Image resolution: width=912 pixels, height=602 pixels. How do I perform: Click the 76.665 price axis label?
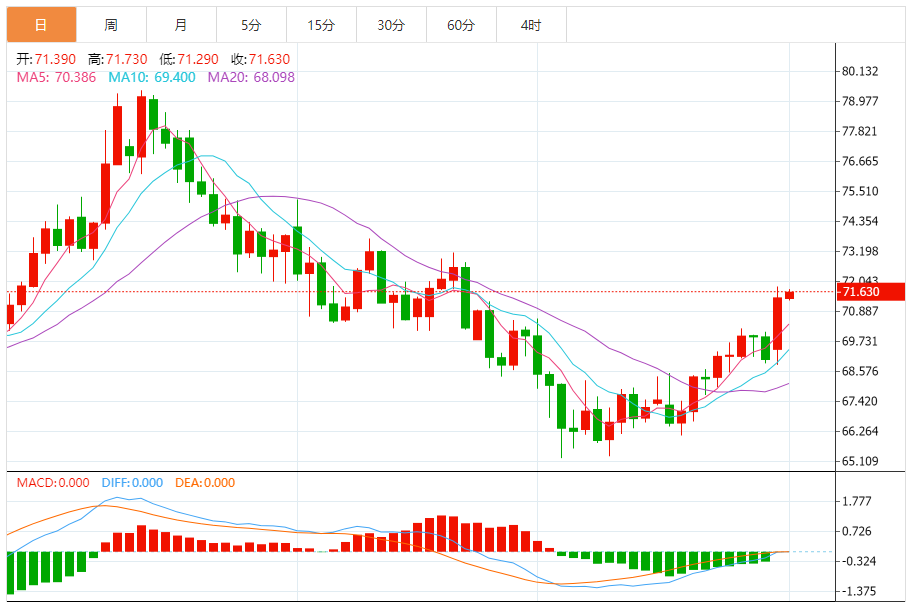point(860,161)
